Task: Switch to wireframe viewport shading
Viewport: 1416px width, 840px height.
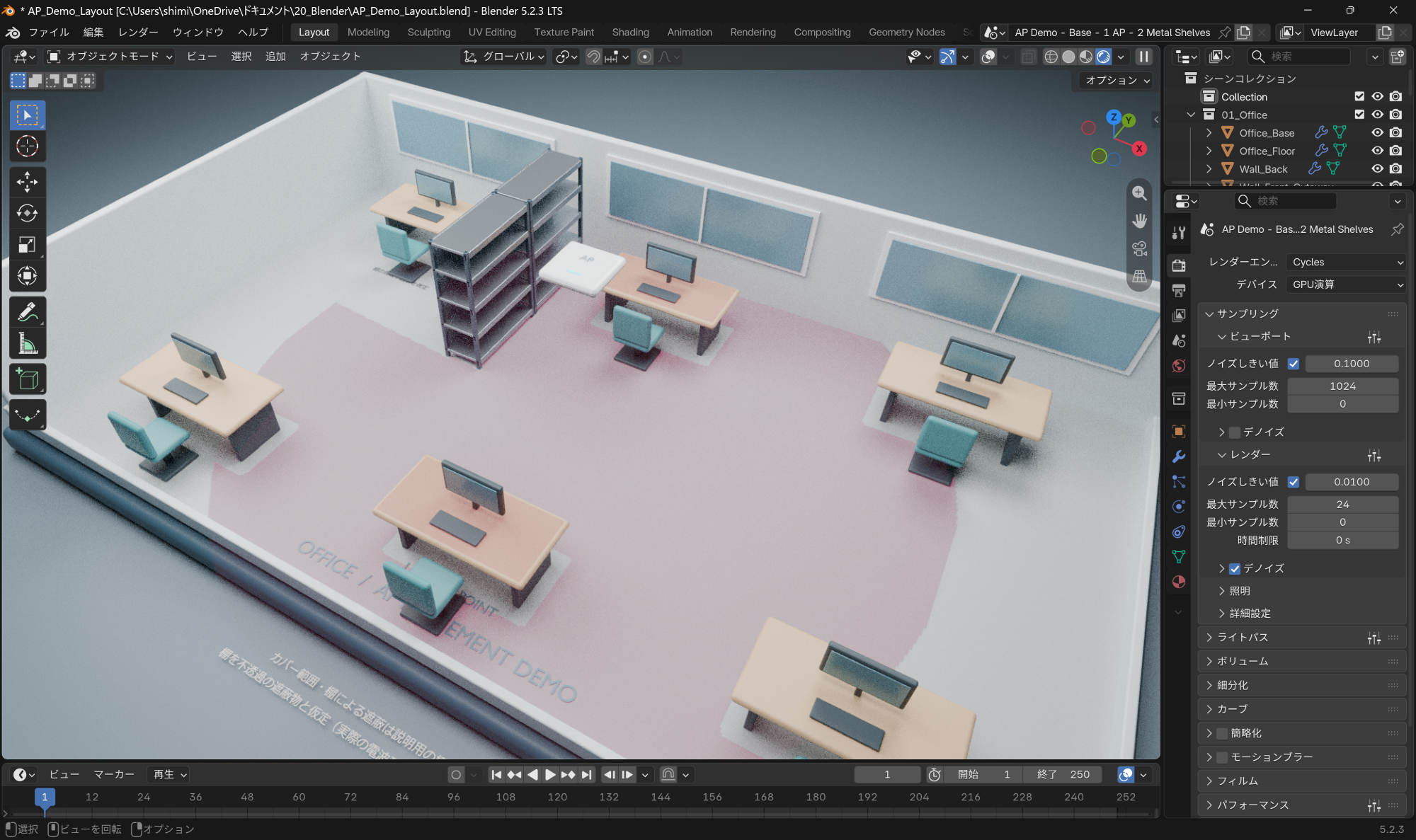Action: coord(1051,57)
